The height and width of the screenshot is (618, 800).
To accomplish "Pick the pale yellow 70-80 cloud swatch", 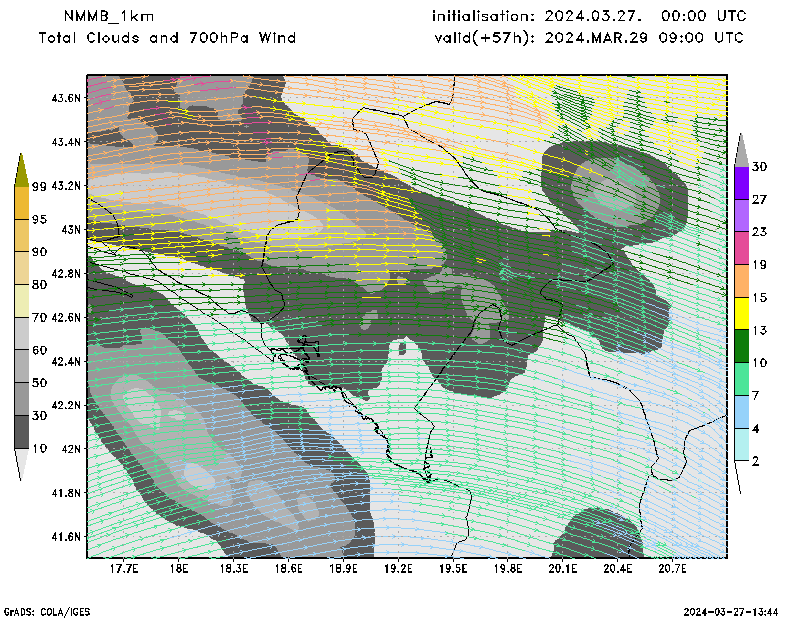I will click(21, 301).
